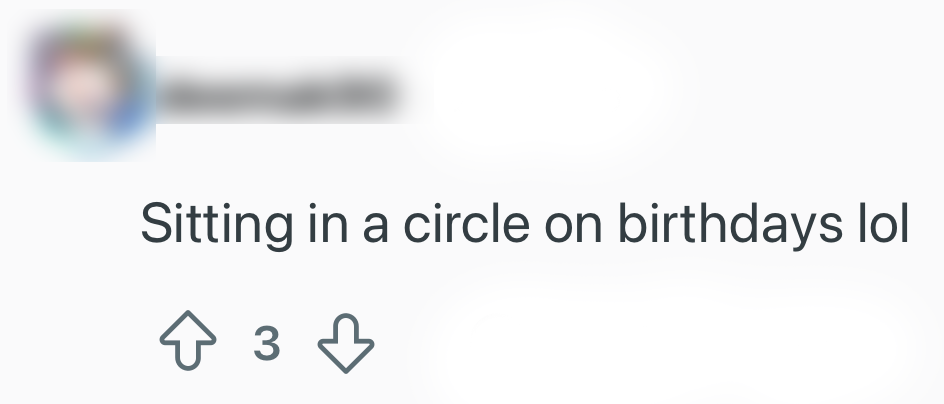944x404 pixels.
Task: Give an upvote left of the score
Action: click(187, 344)
